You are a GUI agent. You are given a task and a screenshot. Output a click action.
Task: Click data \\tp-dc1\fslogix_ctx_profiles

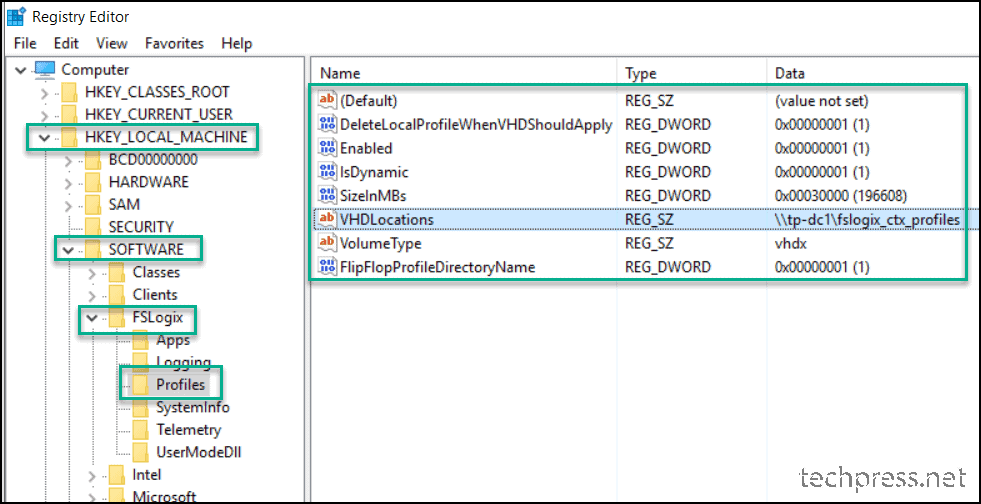[867, 219]
